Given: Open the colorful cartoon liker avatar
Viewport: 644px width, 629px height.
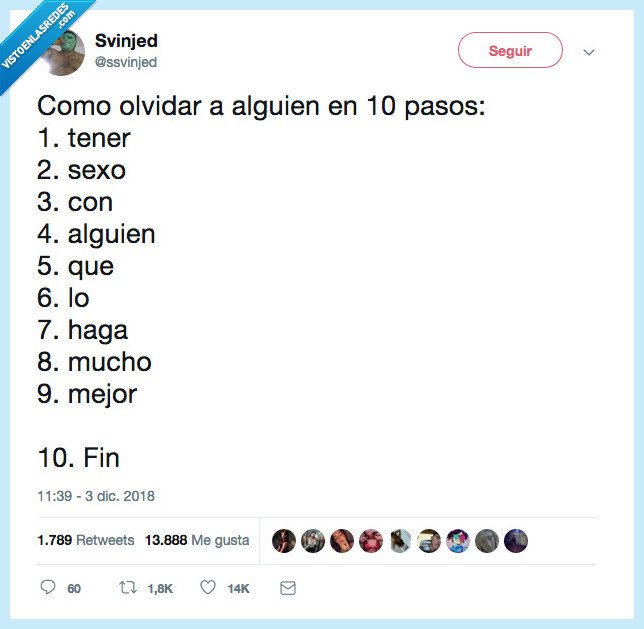Looking at the screenshot, I should (458, 541).
